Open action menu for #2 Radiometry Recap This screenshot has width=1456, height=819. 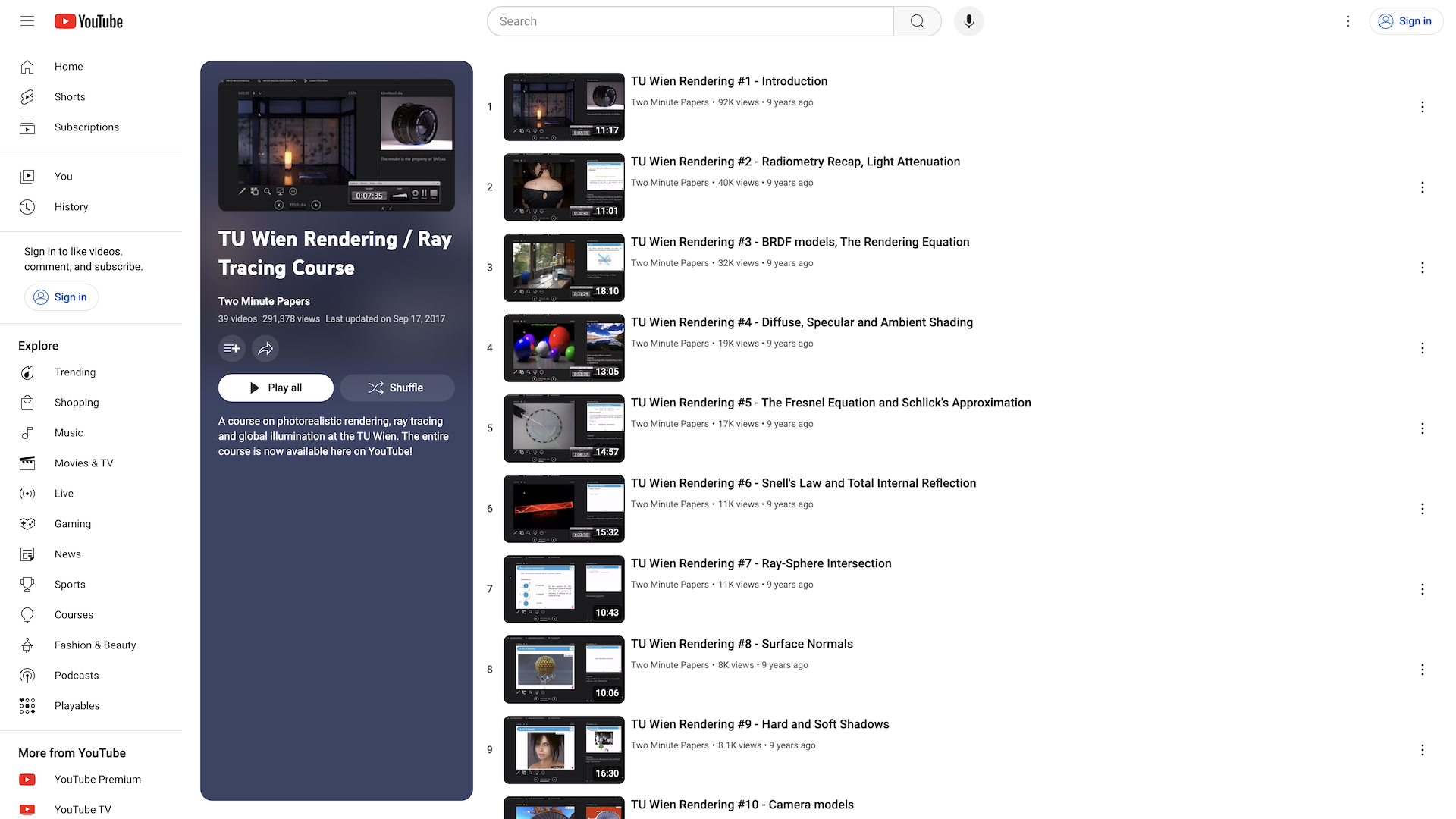pyautogui.click(x=1423, y=187)
